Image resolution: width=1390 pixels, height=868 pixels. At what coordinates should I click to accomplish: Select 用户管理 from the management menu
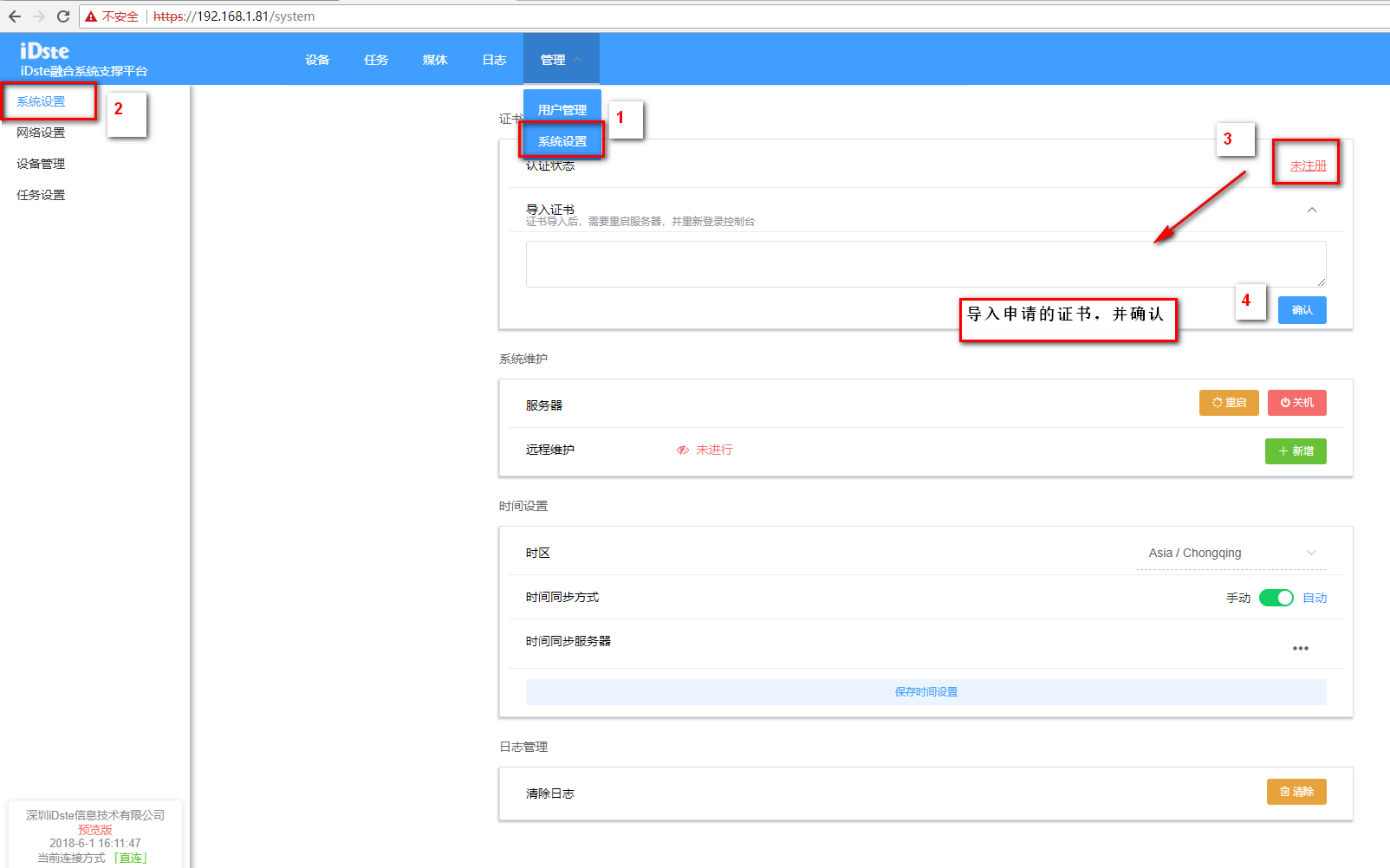(562, 110)
